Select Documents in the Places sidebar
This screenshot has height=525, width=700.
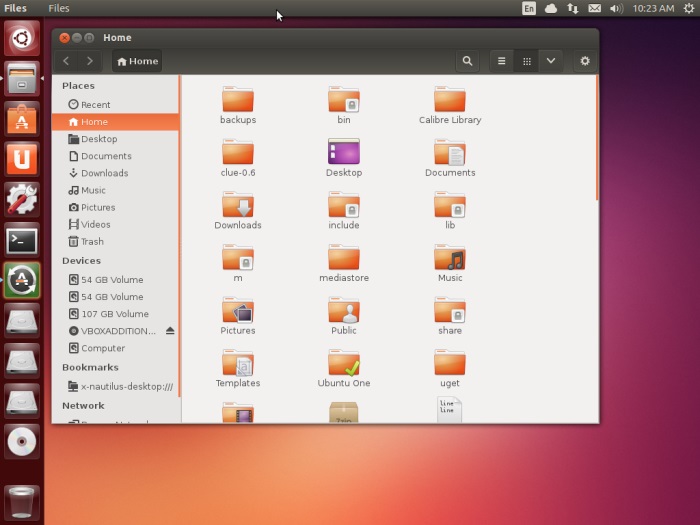[116, 156]
